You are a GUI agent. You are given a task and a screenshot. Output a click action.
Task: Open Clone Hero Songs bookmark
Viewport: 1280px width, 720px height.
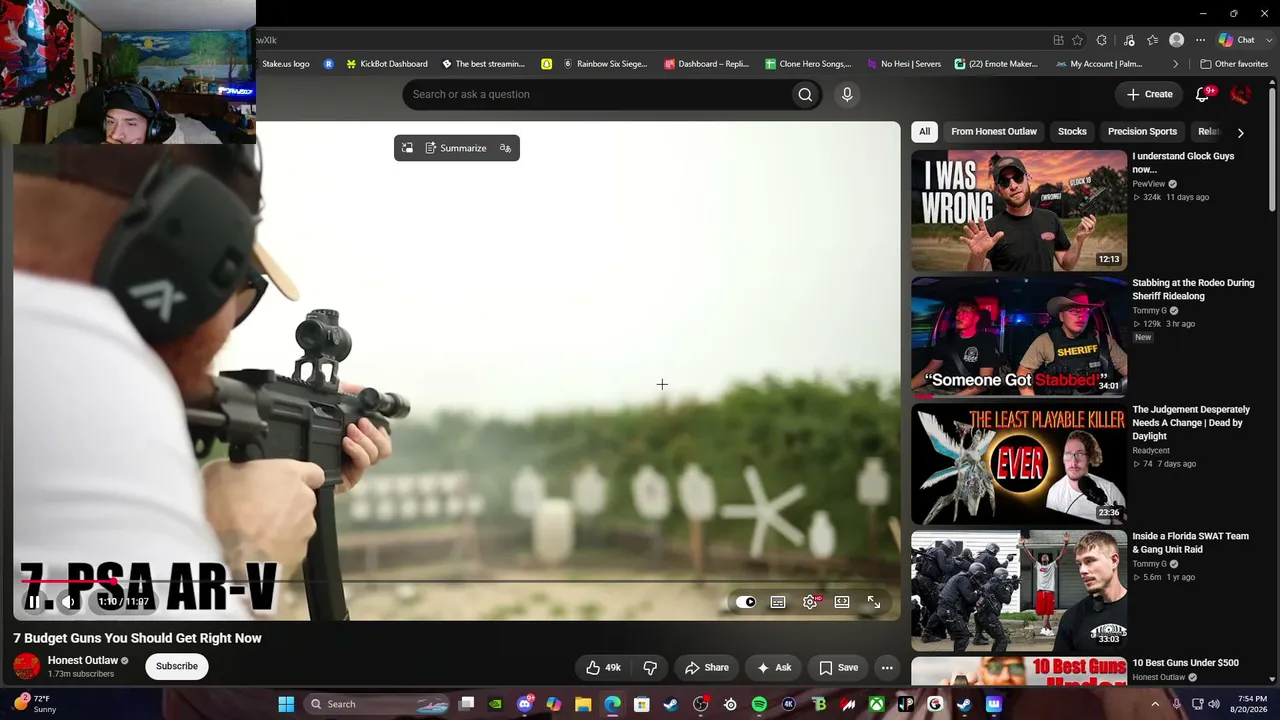808,64
